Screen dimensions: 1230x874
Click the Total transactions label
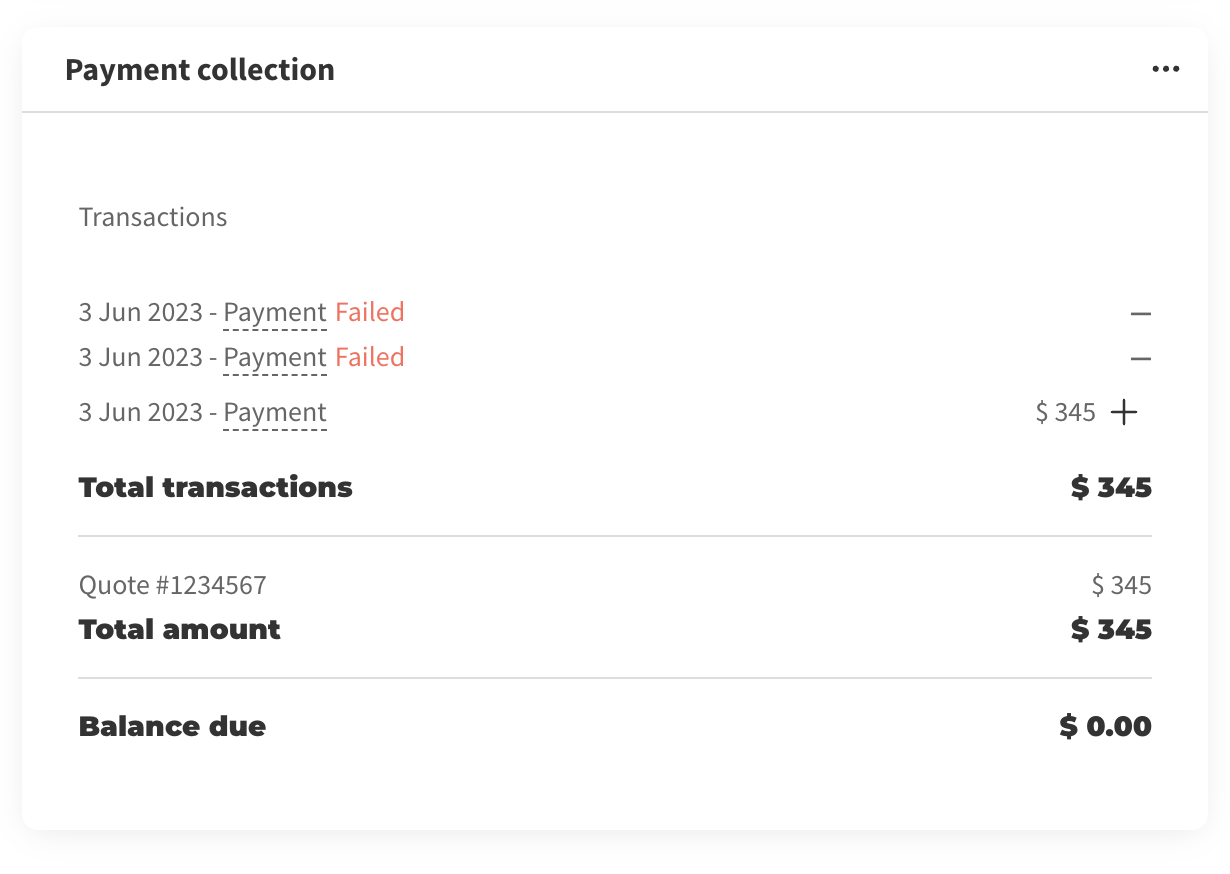pos(216,488)
